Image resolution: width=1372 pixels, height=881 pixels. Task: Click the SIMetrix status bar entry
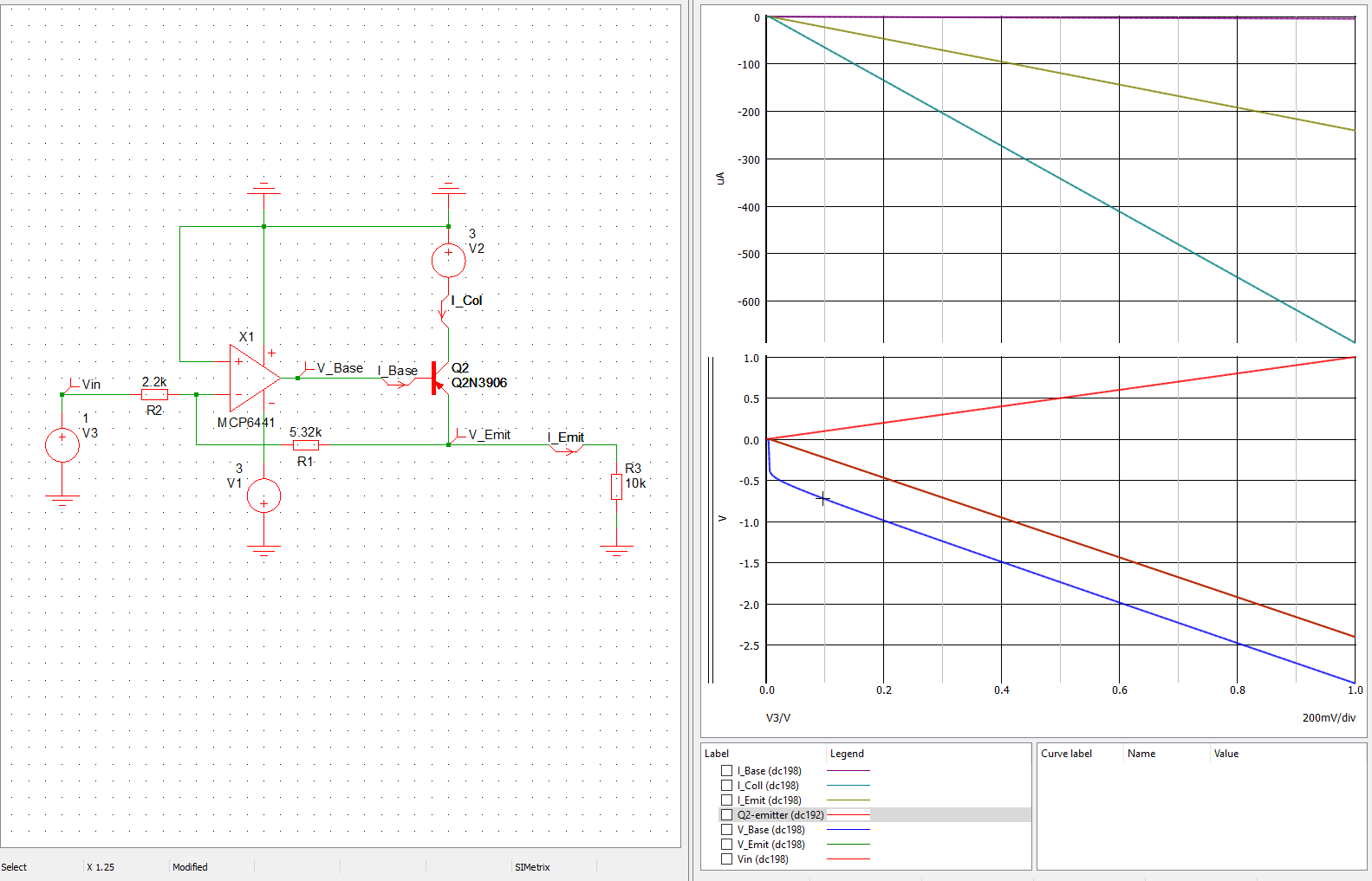click(532, 867)
